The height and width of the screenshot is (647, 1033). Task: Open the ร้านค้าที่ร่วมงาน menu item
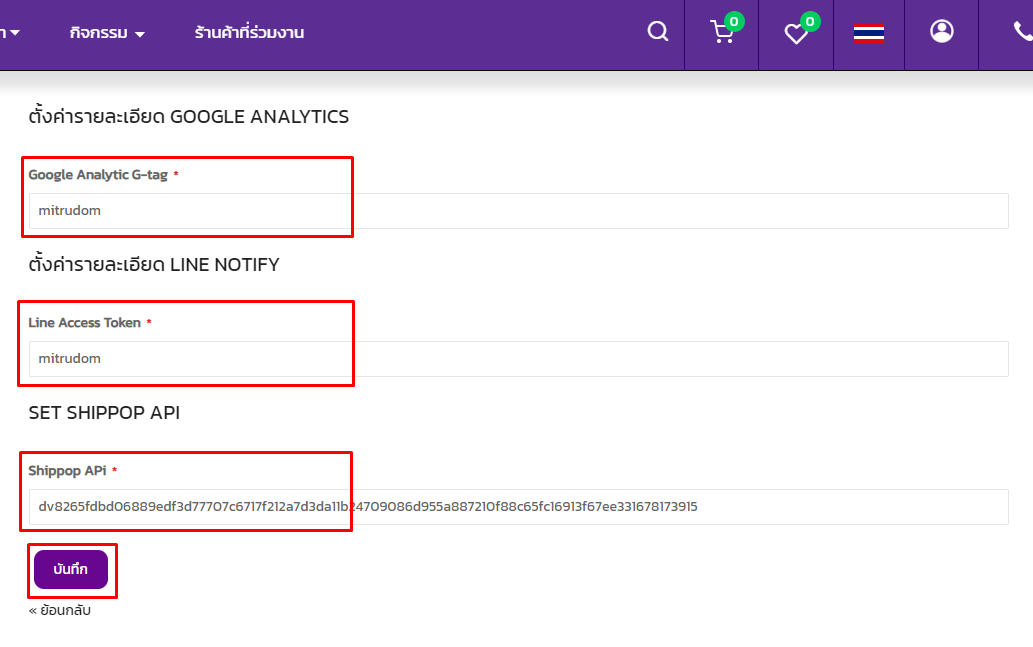point(249,33)
